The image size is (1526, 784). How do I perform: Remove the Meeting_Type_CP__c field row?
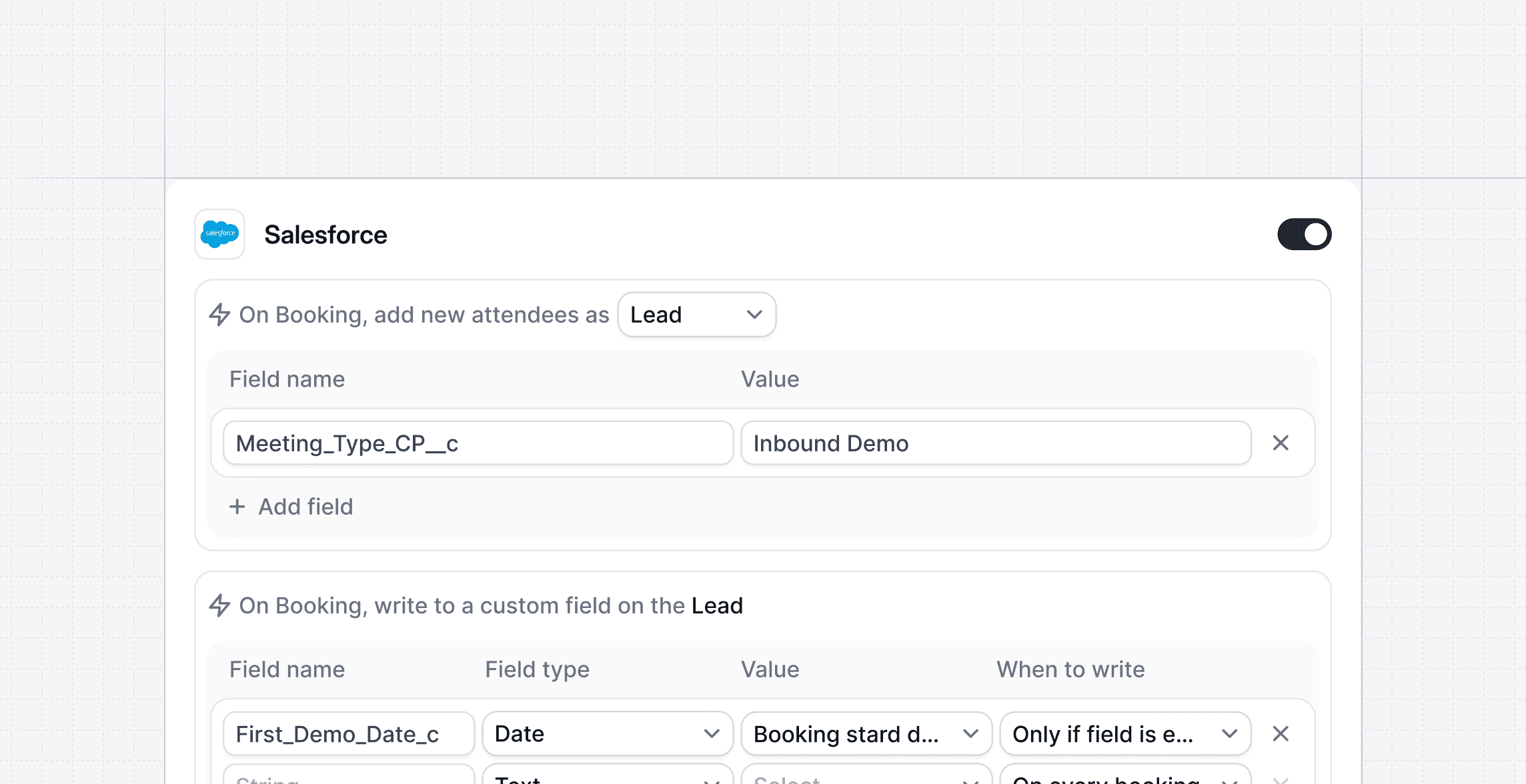[1281, 443]
